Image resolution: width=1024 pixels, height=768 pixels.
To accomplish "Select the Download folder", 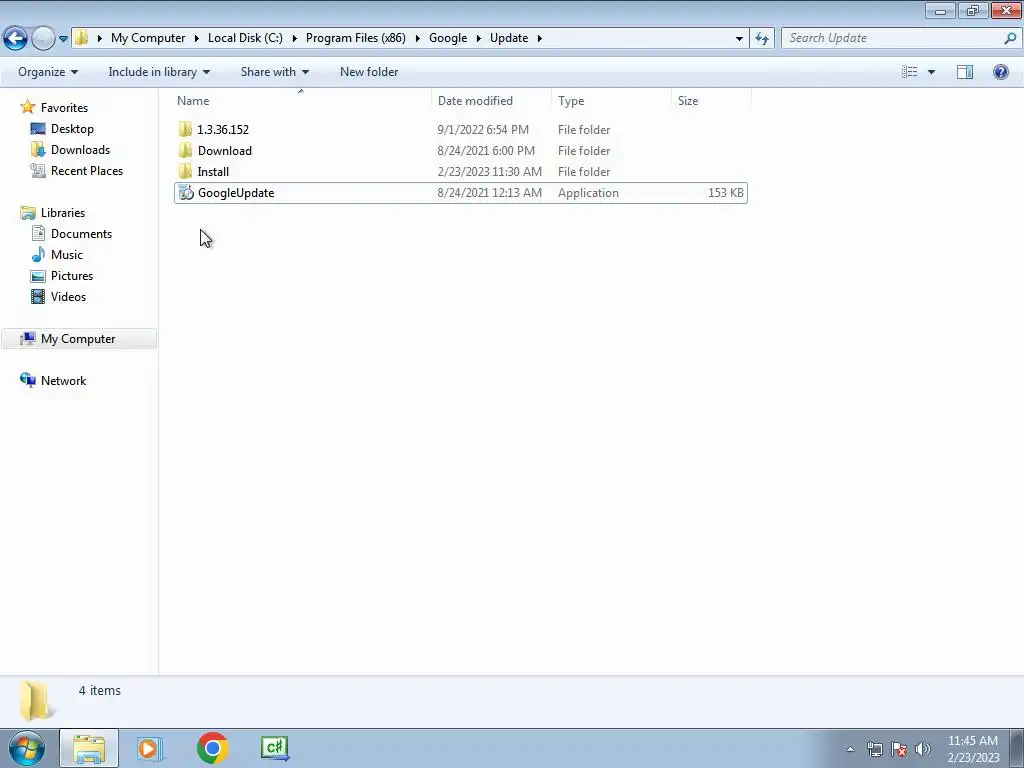I will coord(460,150).
